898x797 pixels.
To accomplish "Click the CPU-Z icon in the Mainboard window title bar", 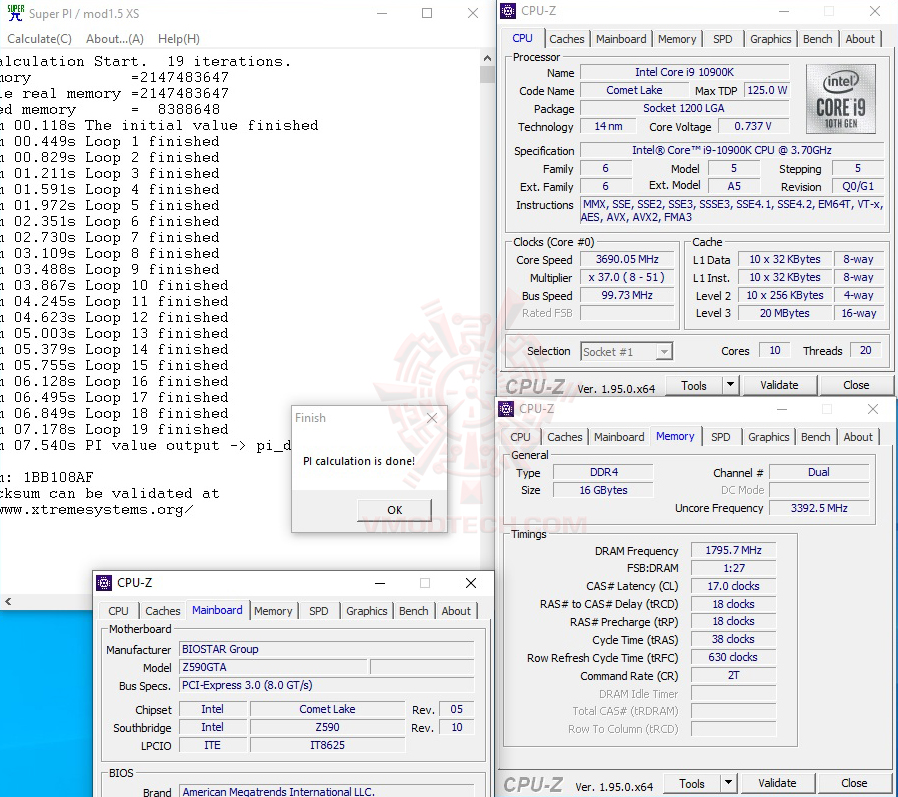I will 104,583.
